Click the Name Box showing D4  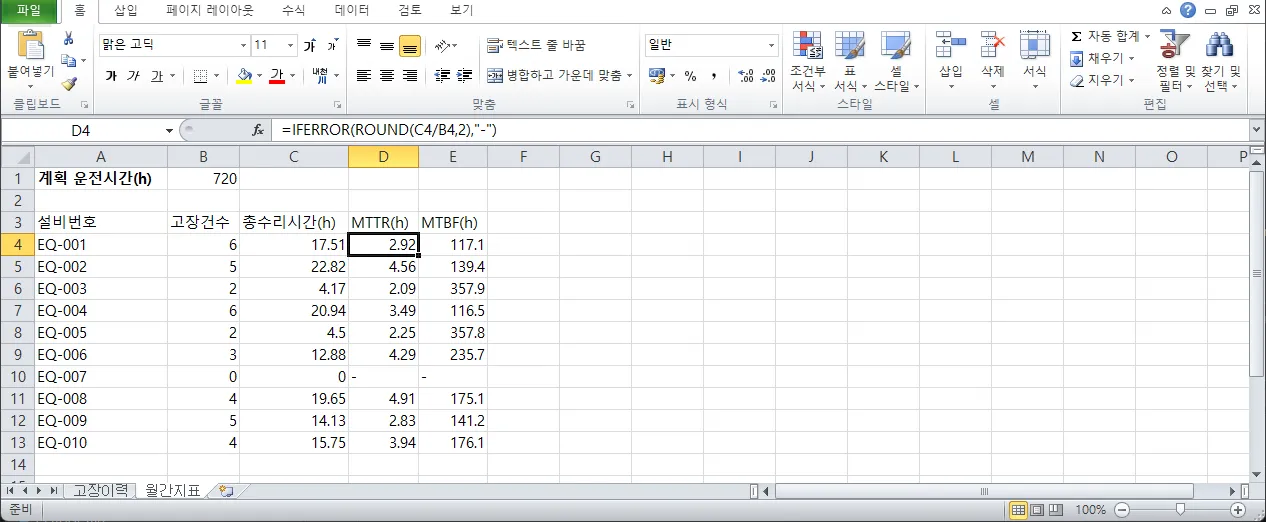[82, 130]
